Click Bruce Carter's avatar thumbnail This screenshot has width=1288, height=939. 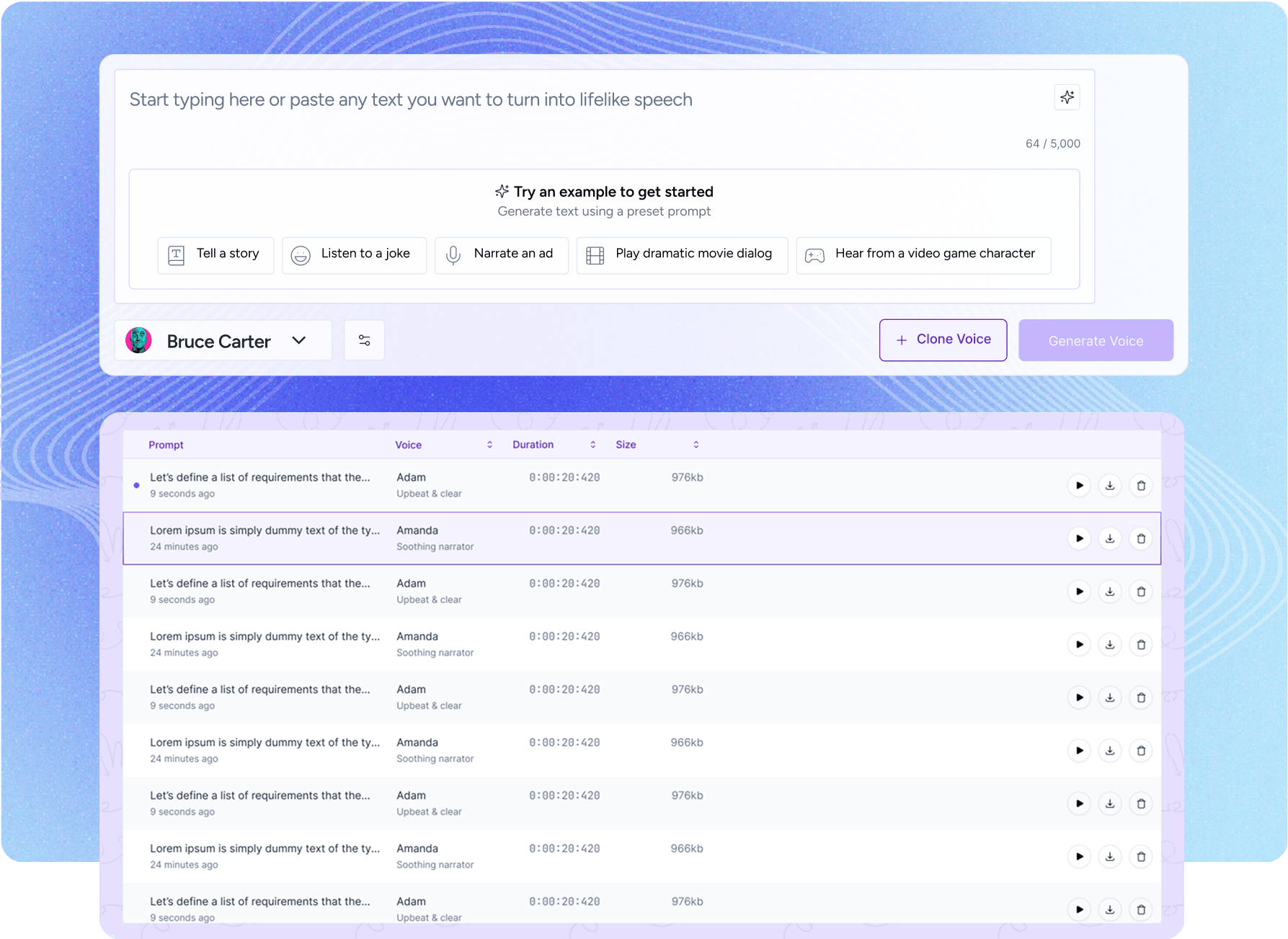pyautogui.click(x=138, y=340)
